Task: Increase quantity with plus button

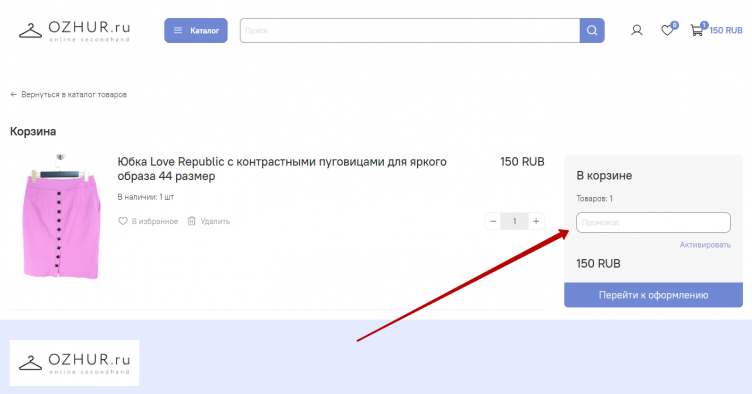Action: pyautogui.click(x=536, y=221)
